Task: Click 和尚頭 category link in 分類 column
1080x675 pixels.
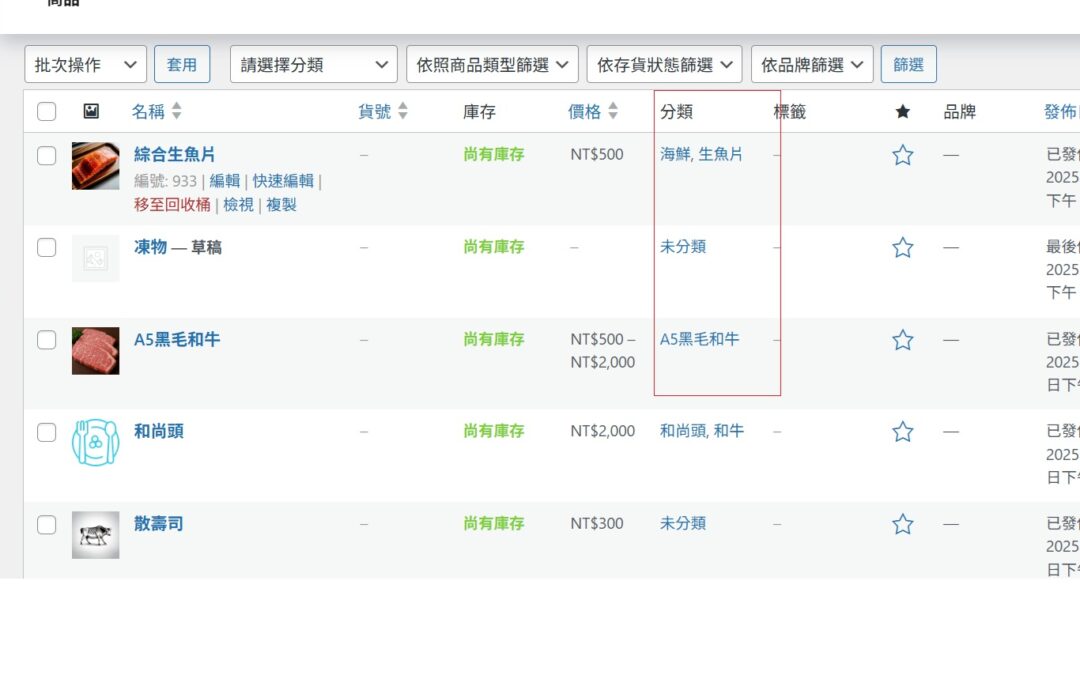Action: [x=682, y=431]
